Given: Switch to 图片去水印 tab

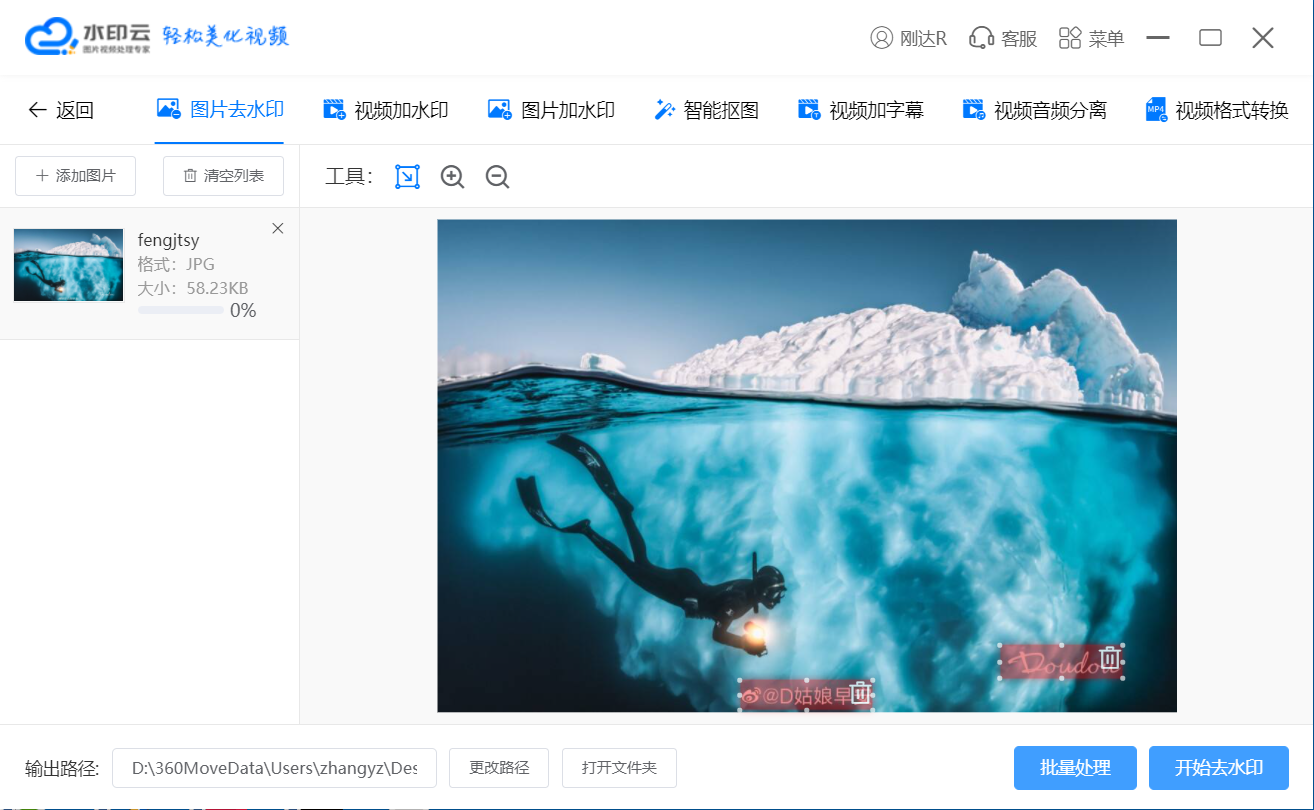Looking at the screenshot, I should pos(220,110).
